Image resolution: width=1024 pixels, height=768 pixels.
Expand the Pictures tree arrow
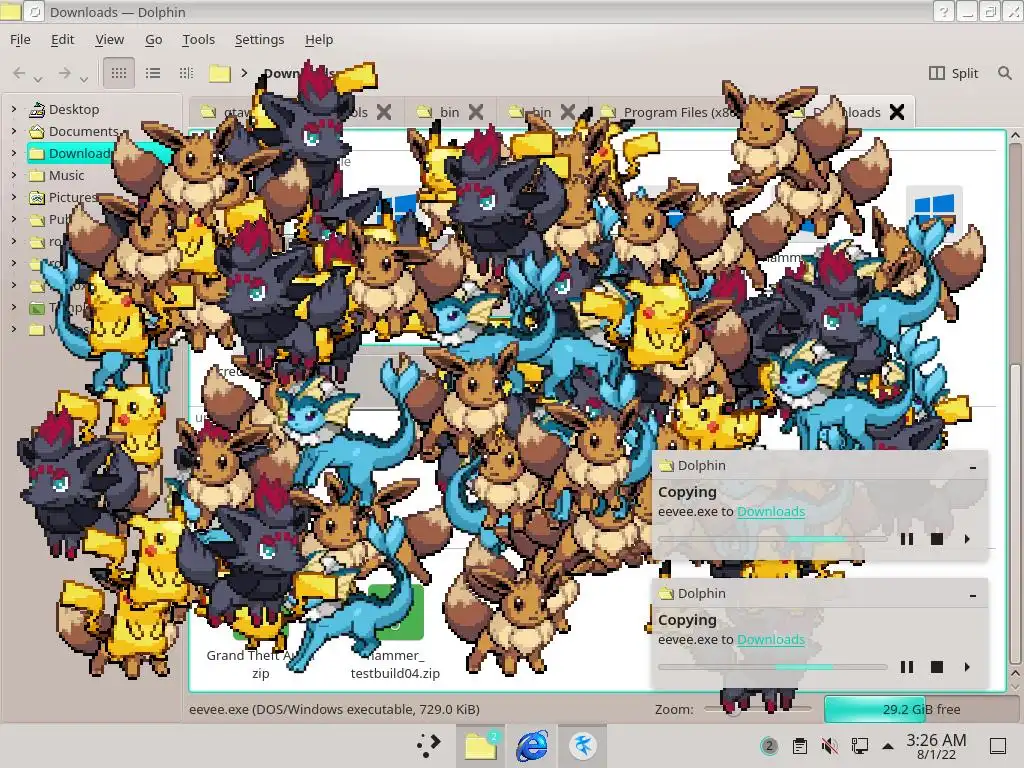coord(14,197)
